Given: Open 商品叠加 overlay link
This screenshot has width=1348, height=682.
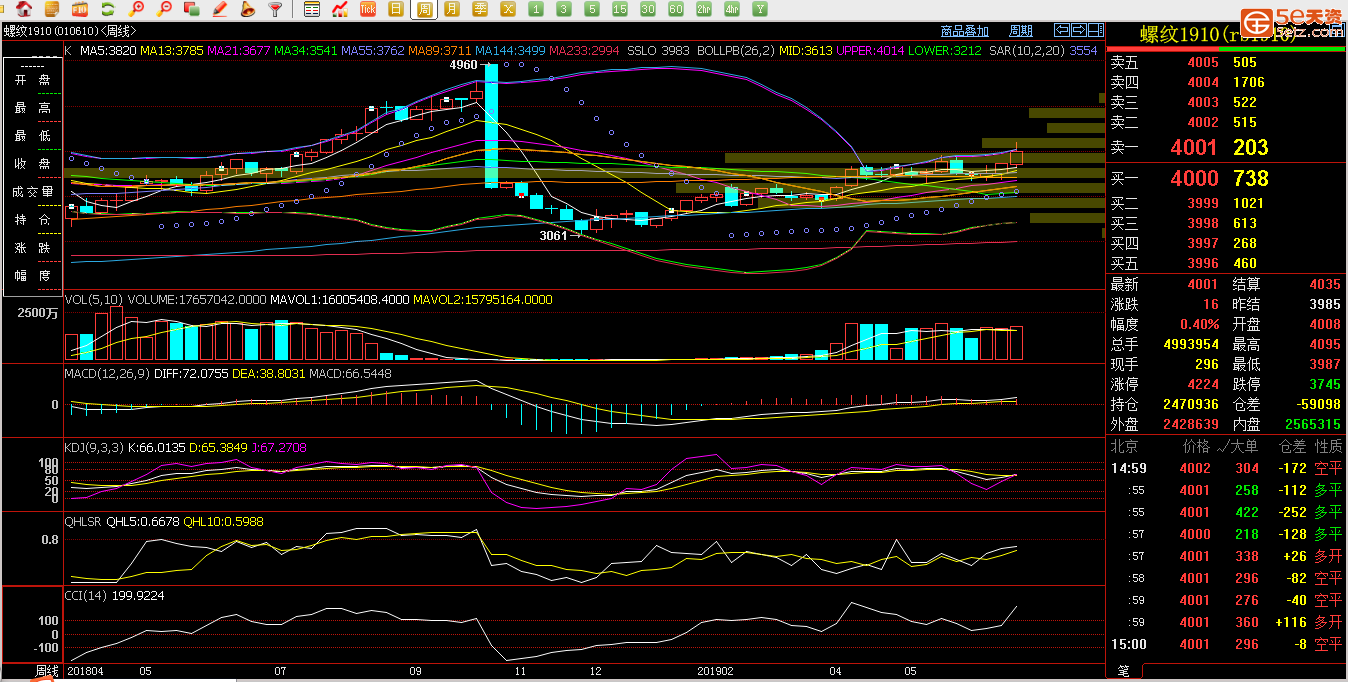Looking at the screenshot, I should click(x=965, y=30).
